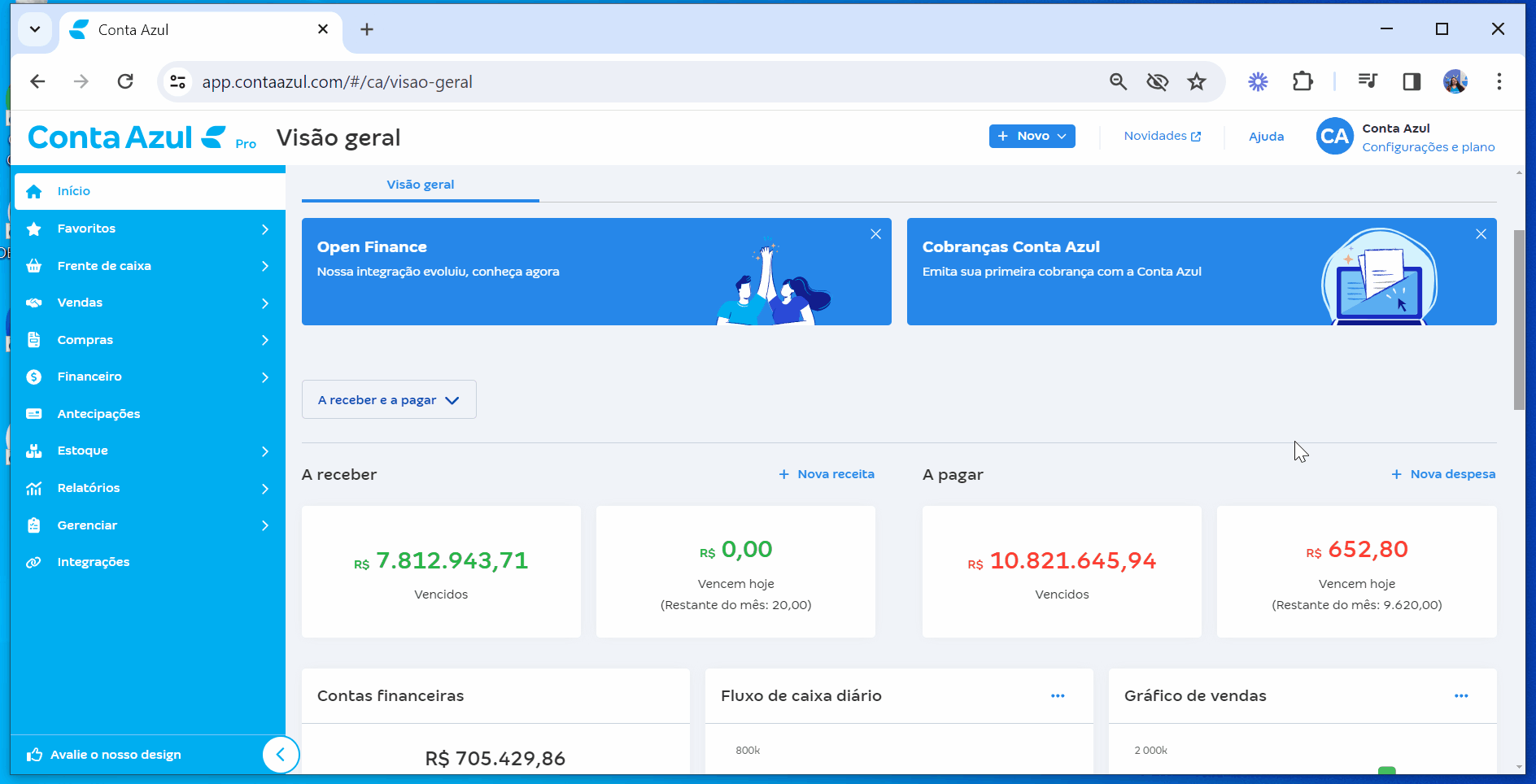Click the Integrações link icon
Image resolution: width=1536 pixels, height=784 pixels.
click(33, 562)
